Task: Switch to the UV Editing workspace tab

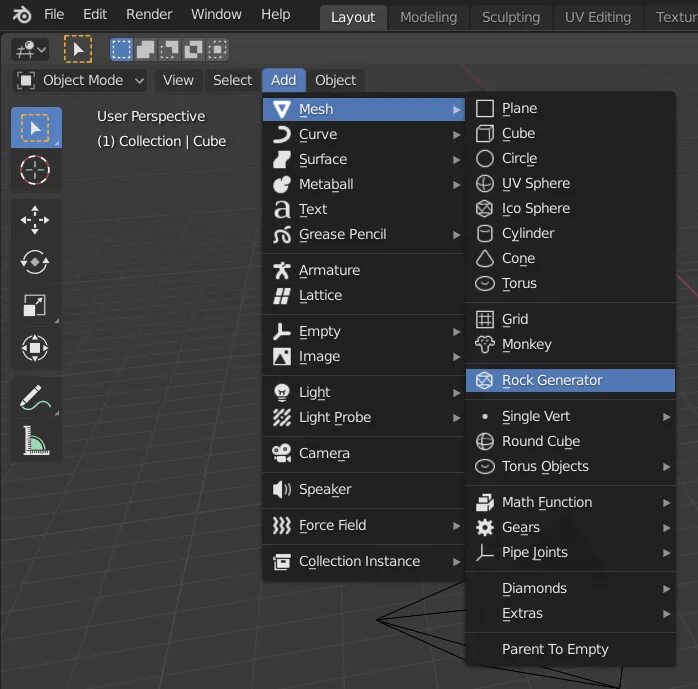Action: pos(598,17)
